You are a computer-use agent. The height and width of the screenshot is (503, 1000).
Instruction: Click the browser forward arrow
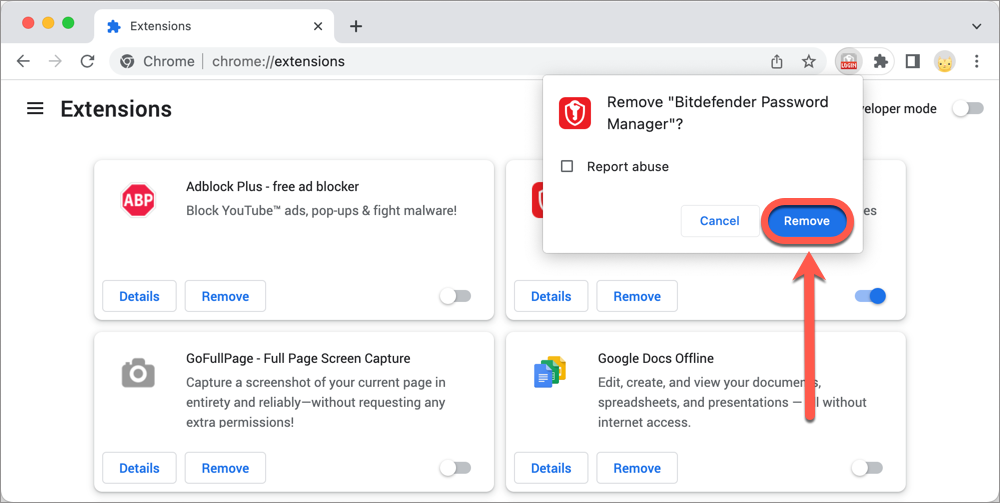tap(55, 61)
